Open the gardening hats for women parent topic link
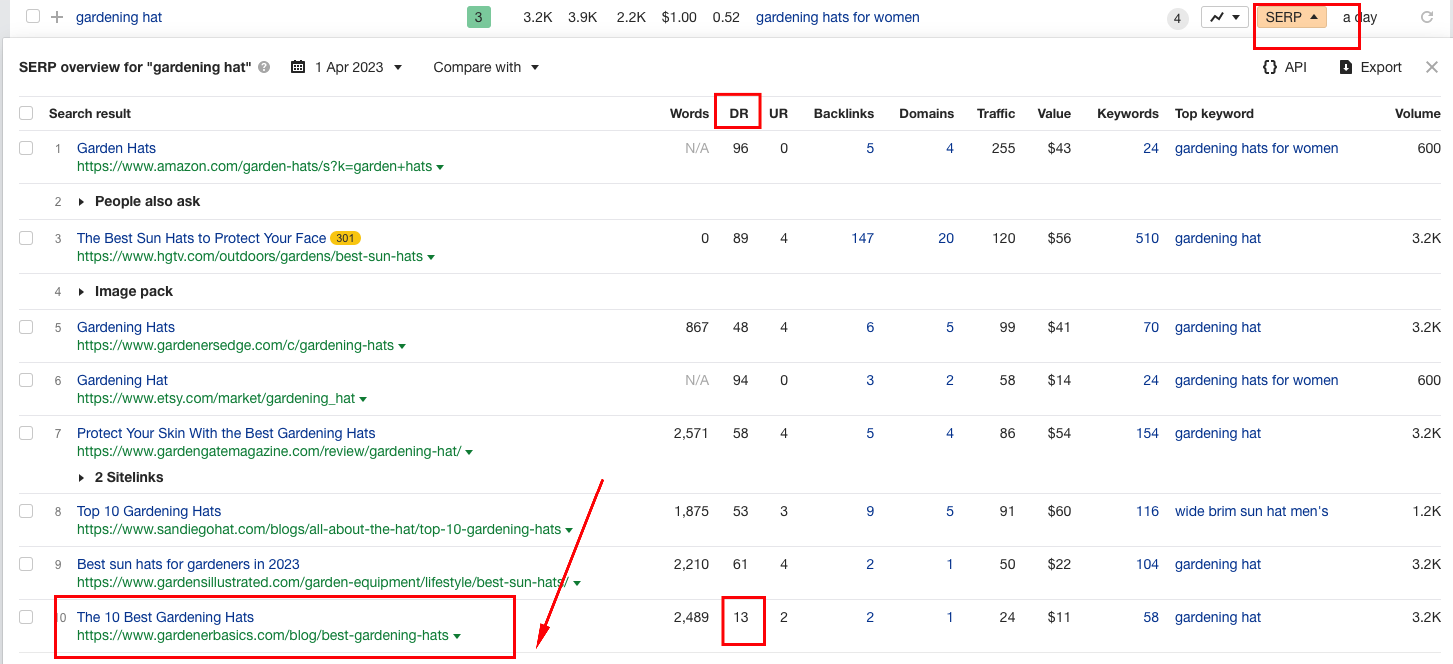 click(x=838, y=17)
